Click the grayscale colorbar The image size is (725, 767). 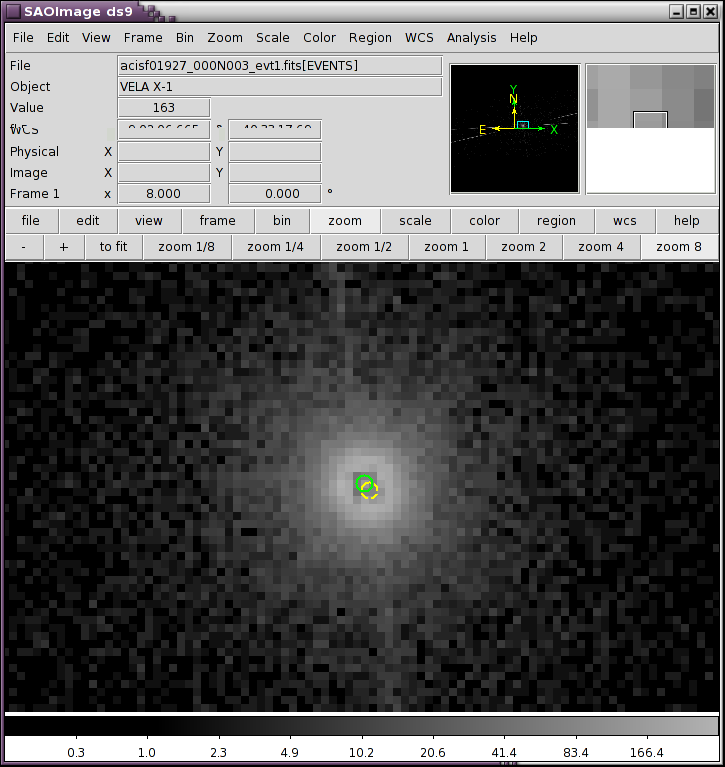362,725
